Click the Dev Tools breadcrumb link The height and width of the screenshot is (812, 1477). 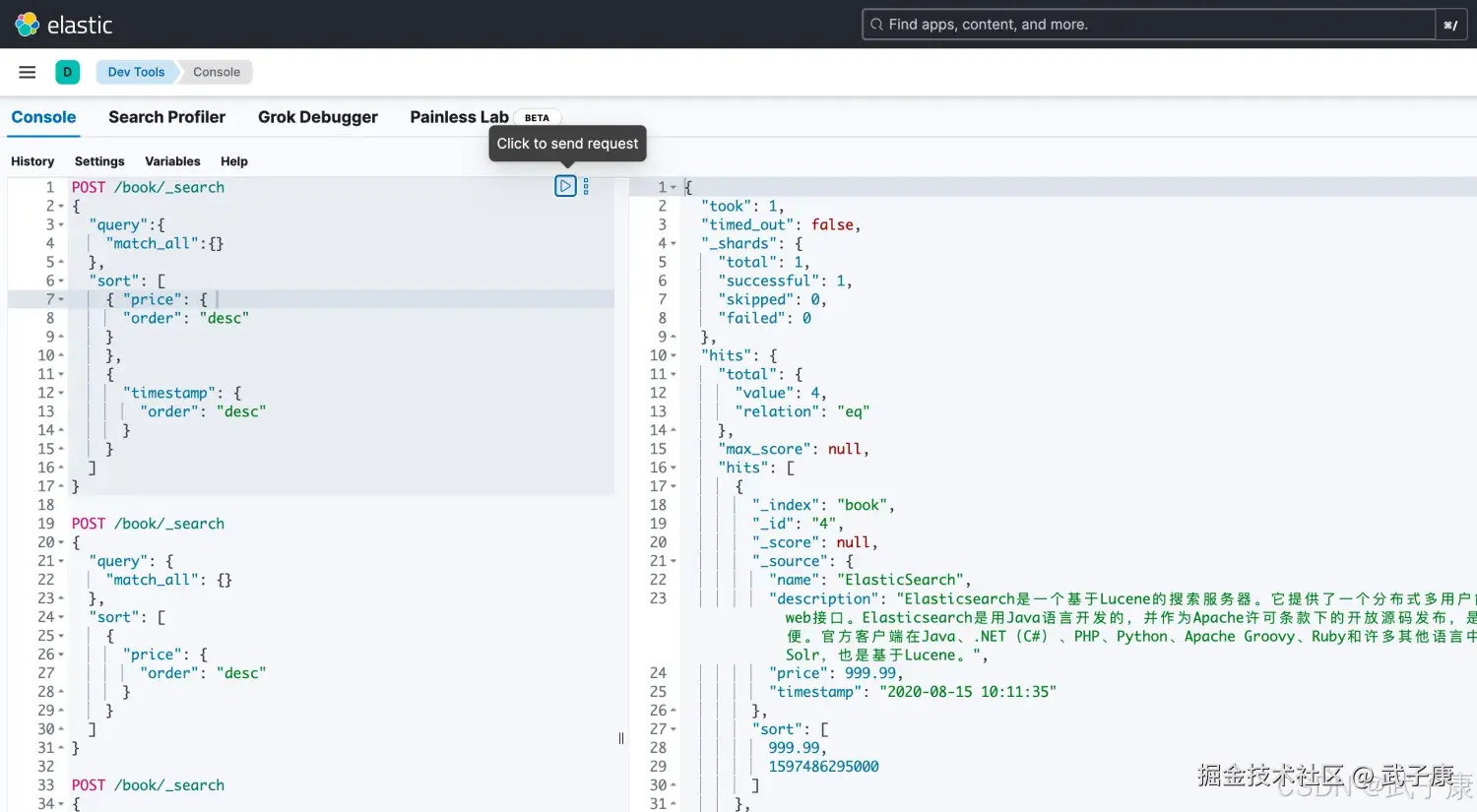[x=135, y=71]
